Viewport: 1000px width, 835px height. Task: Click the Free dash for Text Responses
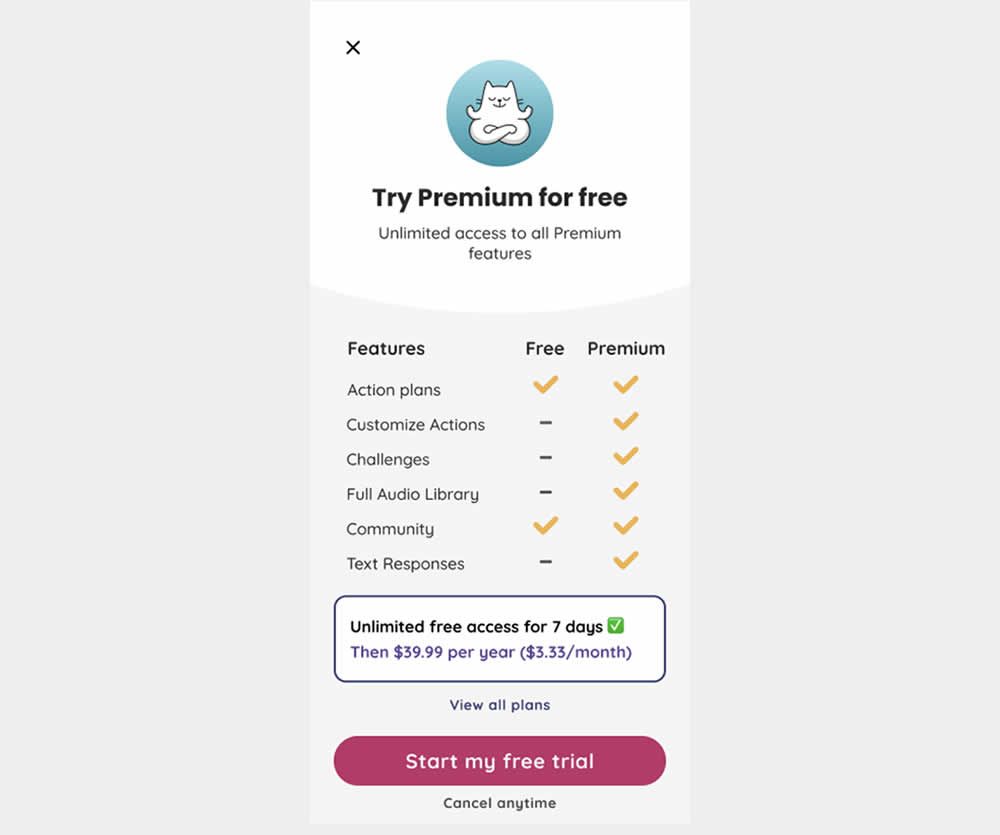(545, 562)
